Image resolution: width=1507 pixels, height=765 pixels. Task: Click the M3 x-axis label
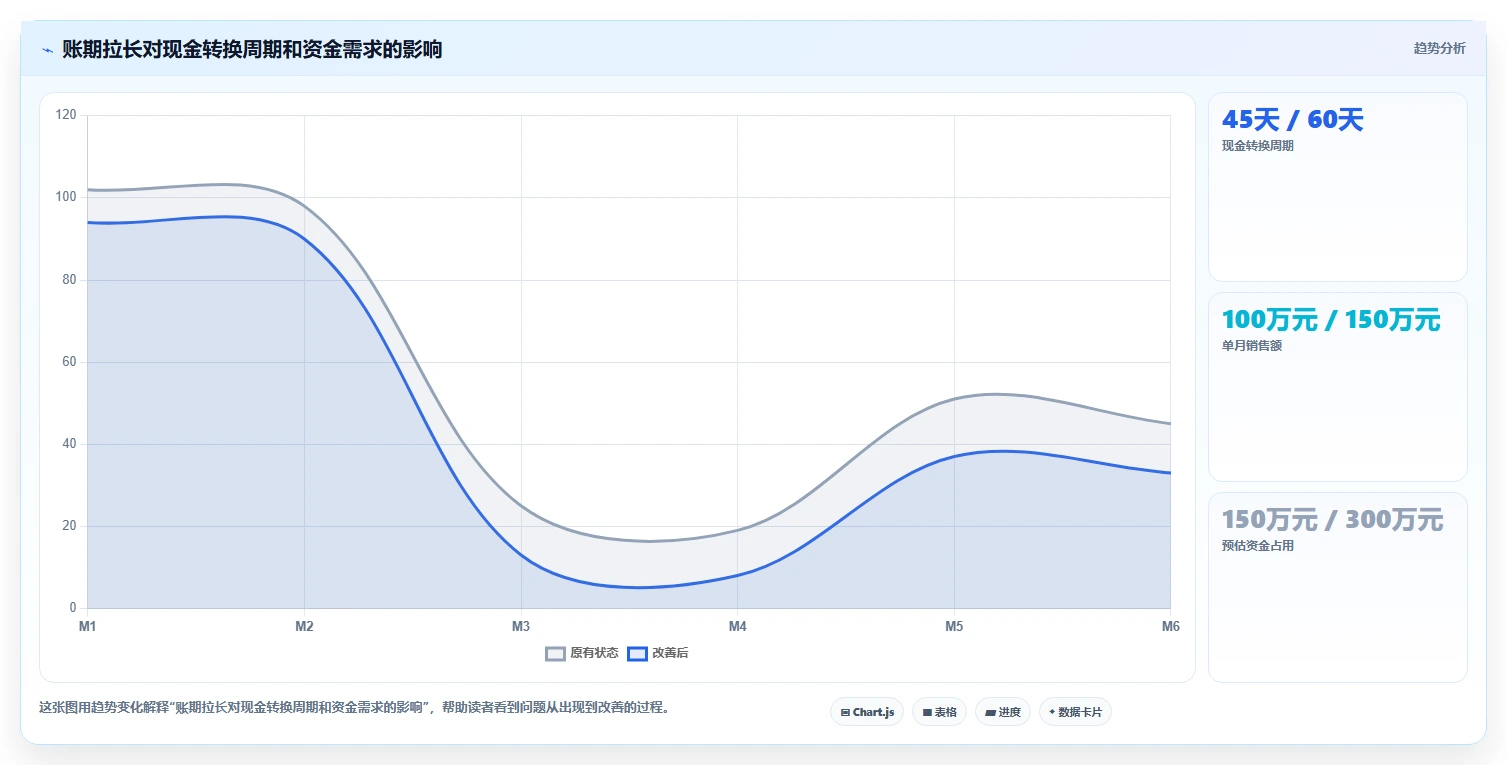point(521,627)
